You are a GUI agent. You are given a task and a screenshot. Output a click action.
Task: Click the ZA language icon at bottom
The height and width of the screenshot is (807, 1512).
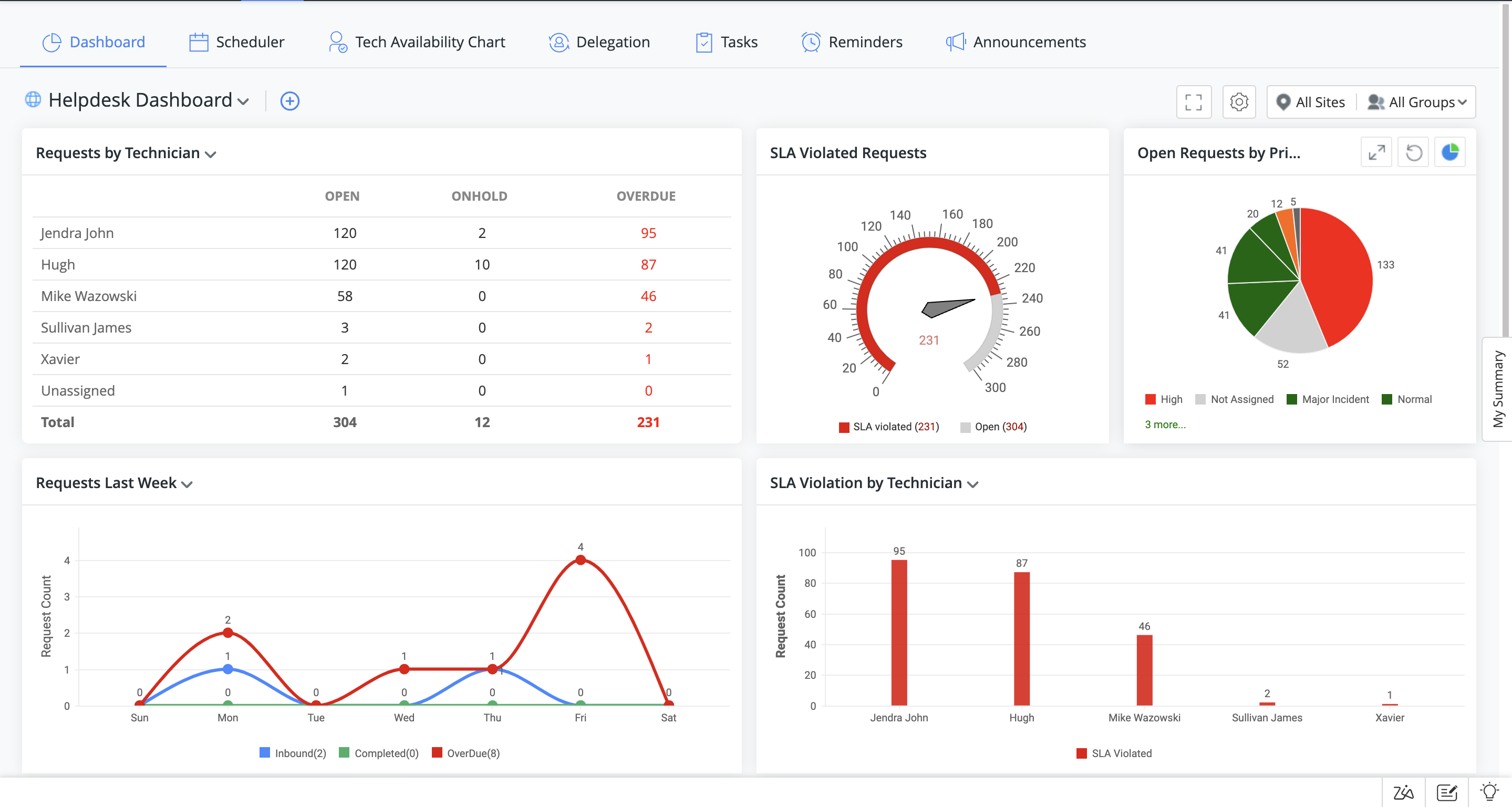pyautogui.click(x=1403, y=792)
